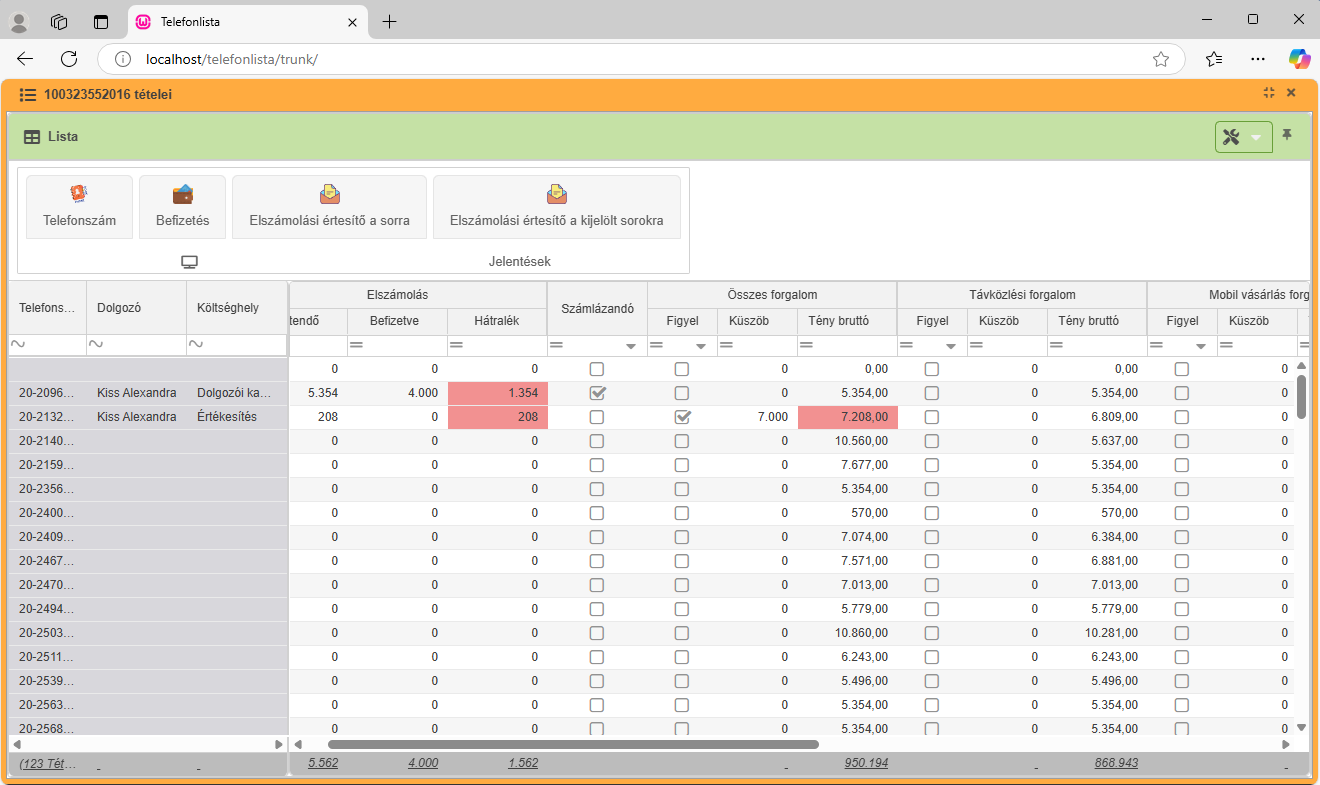Uncheck Számlázandó for the 20-2096 row
Viewport: 1320px width, 785px height.
tap(597, 393)
